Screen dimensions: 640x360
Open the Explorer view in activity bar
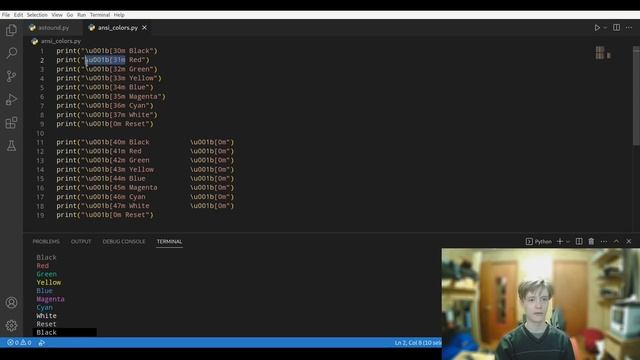pos(11,30)
